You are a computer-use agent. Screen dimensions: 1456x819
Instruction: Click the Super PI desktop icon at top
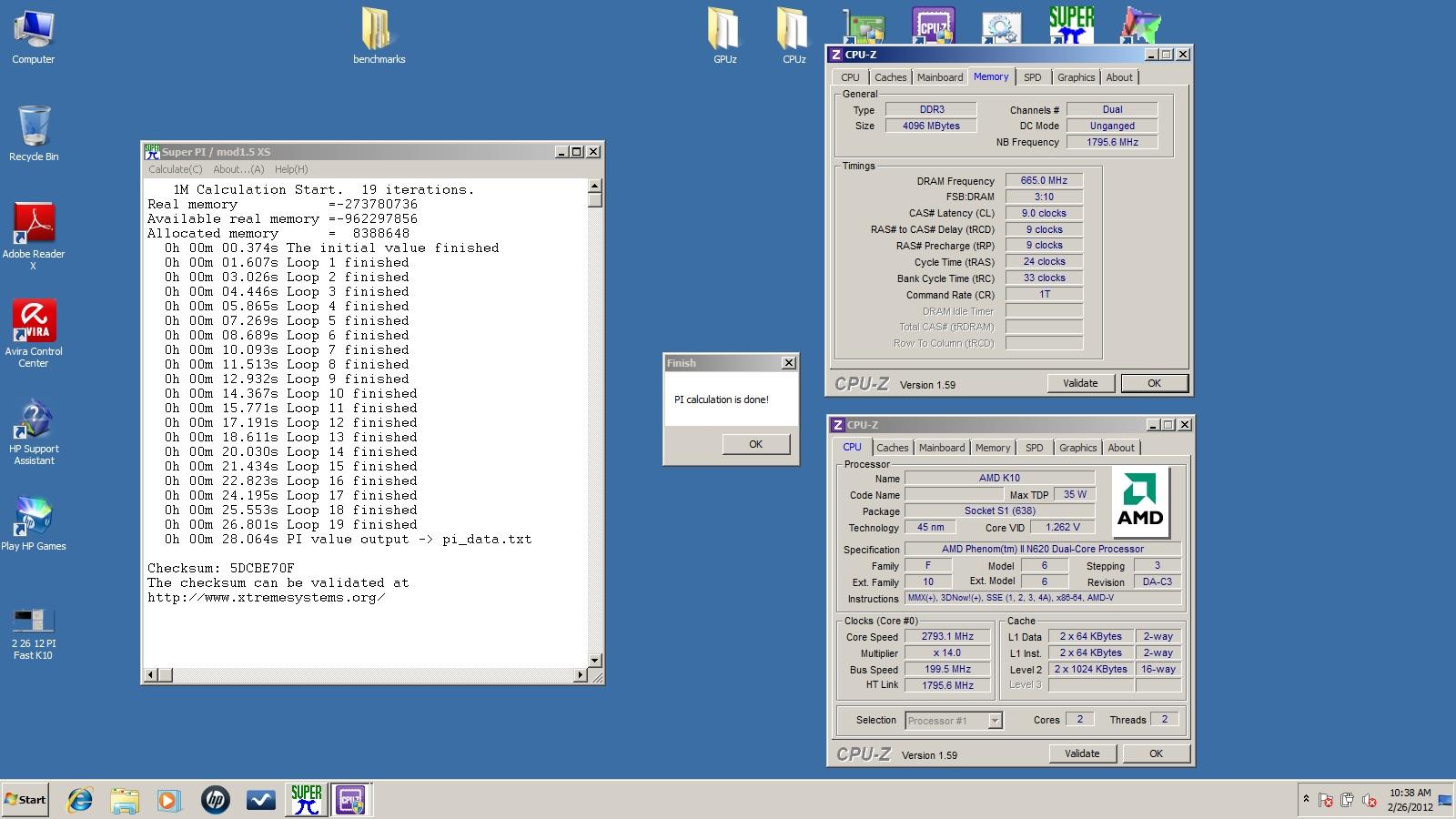tap(1071, 24)
